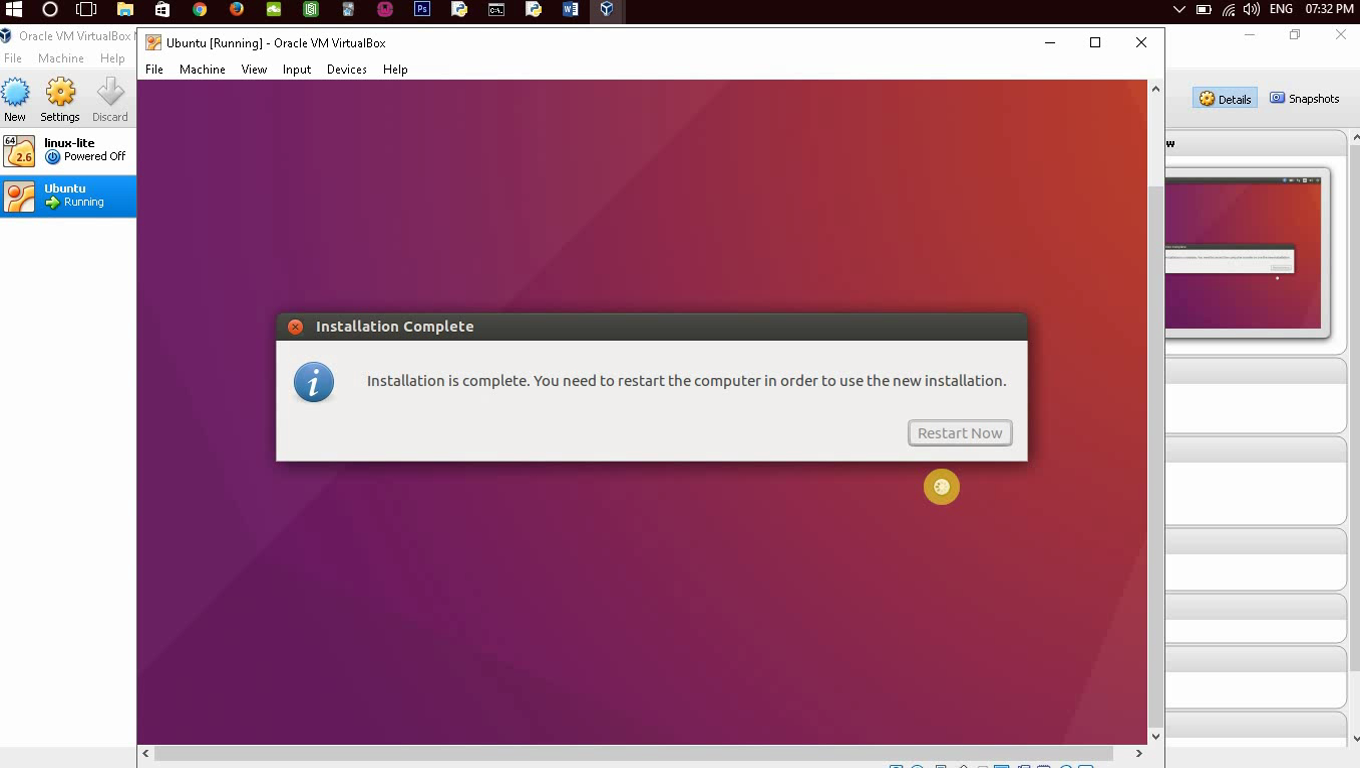
Task: Click VM window scrollbar up arrow
Action: click(x=1156, y=89)
